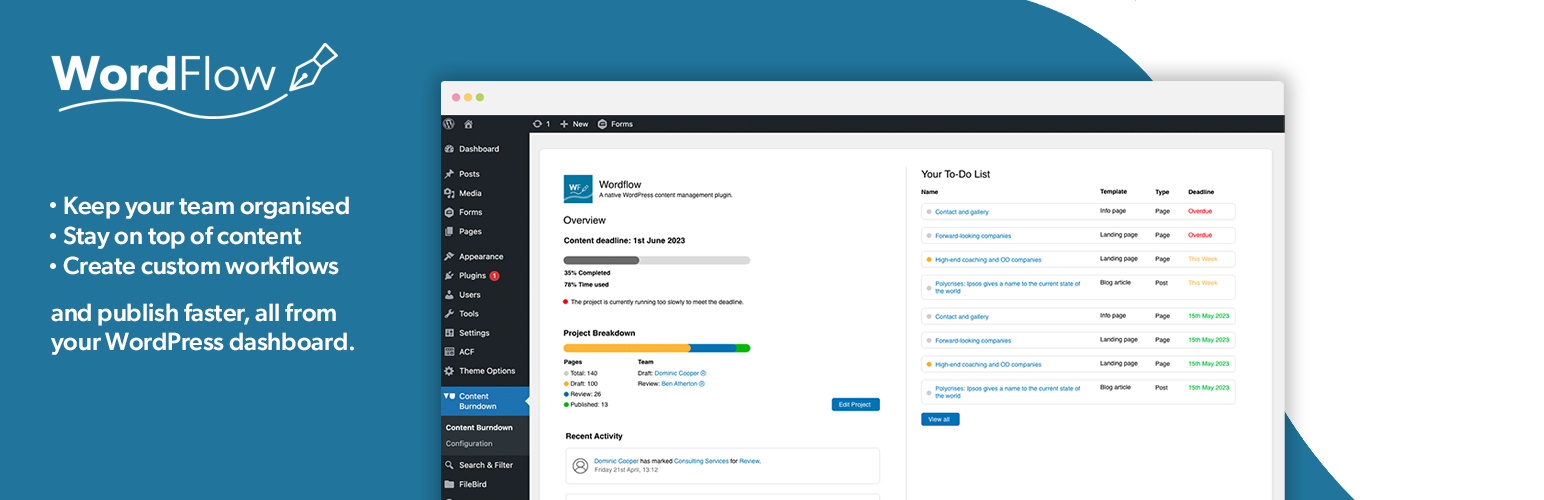Image resolution: width=1544 pixels, height=500 pixels.
Task: Click the "35% Completed" text
Action: [587, 272]
